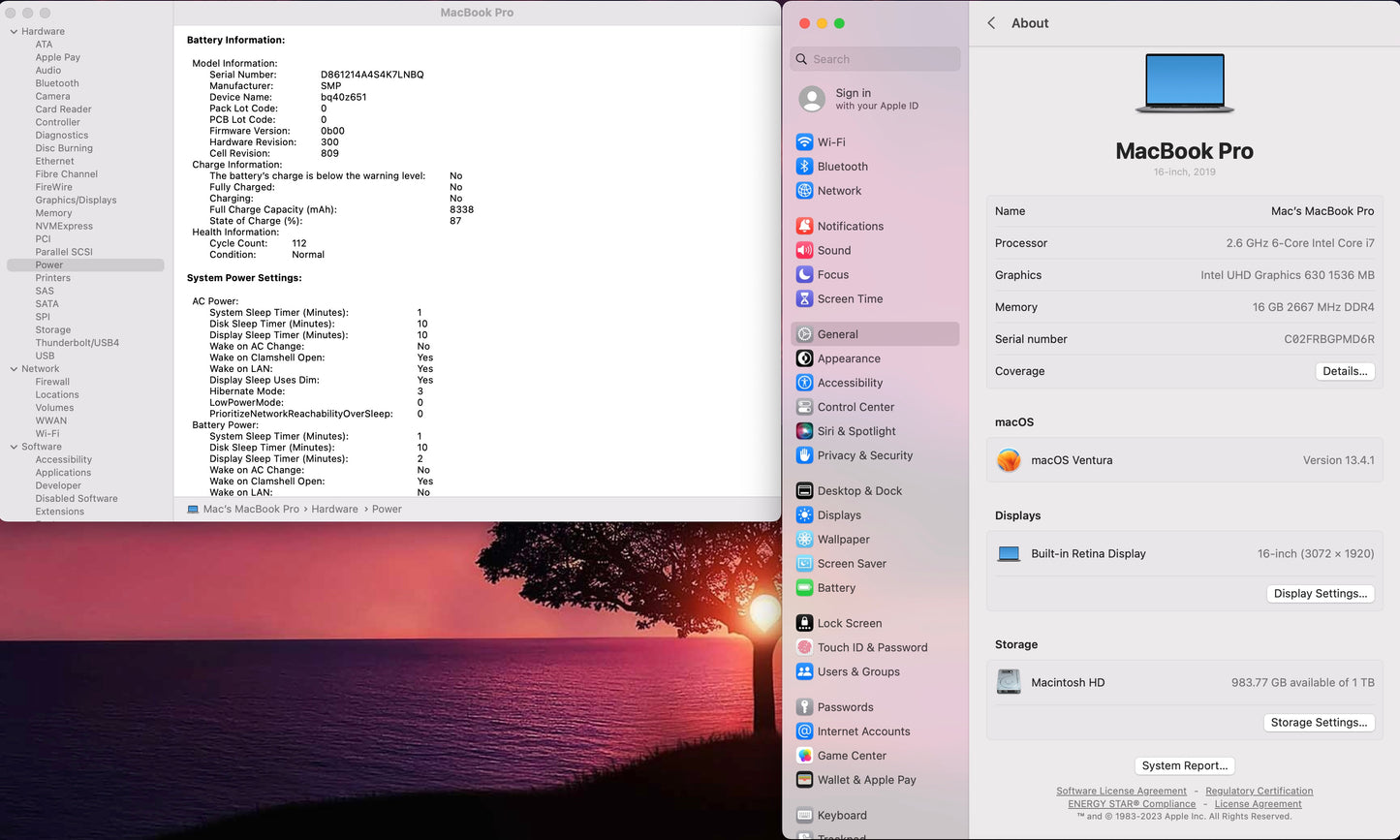Open Touch ID & Password fingerprint icon
The image size is (1400, 840).
point(804,647)
